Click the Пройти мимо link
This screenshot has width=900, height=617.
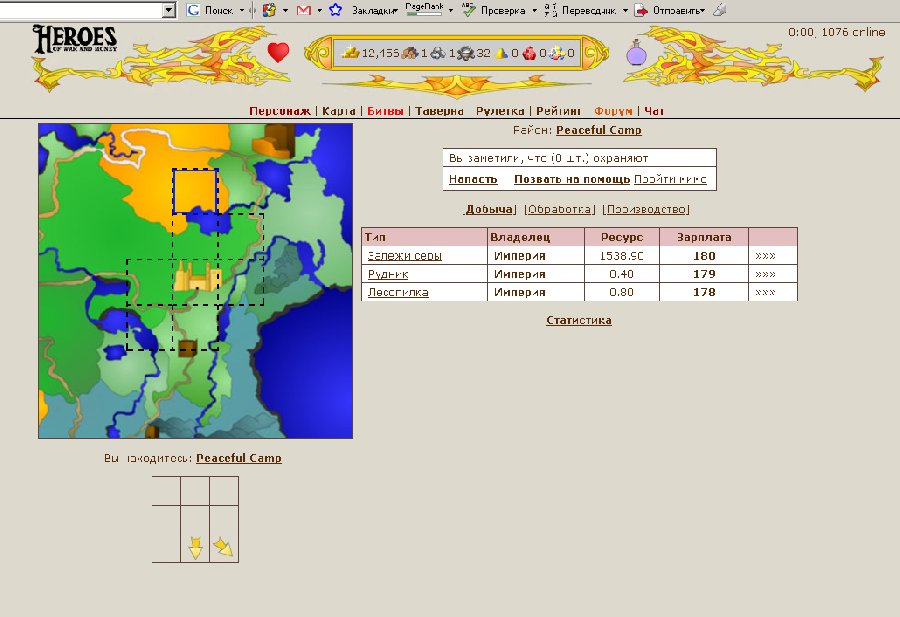pyautogui.click(x=670, y=179)
